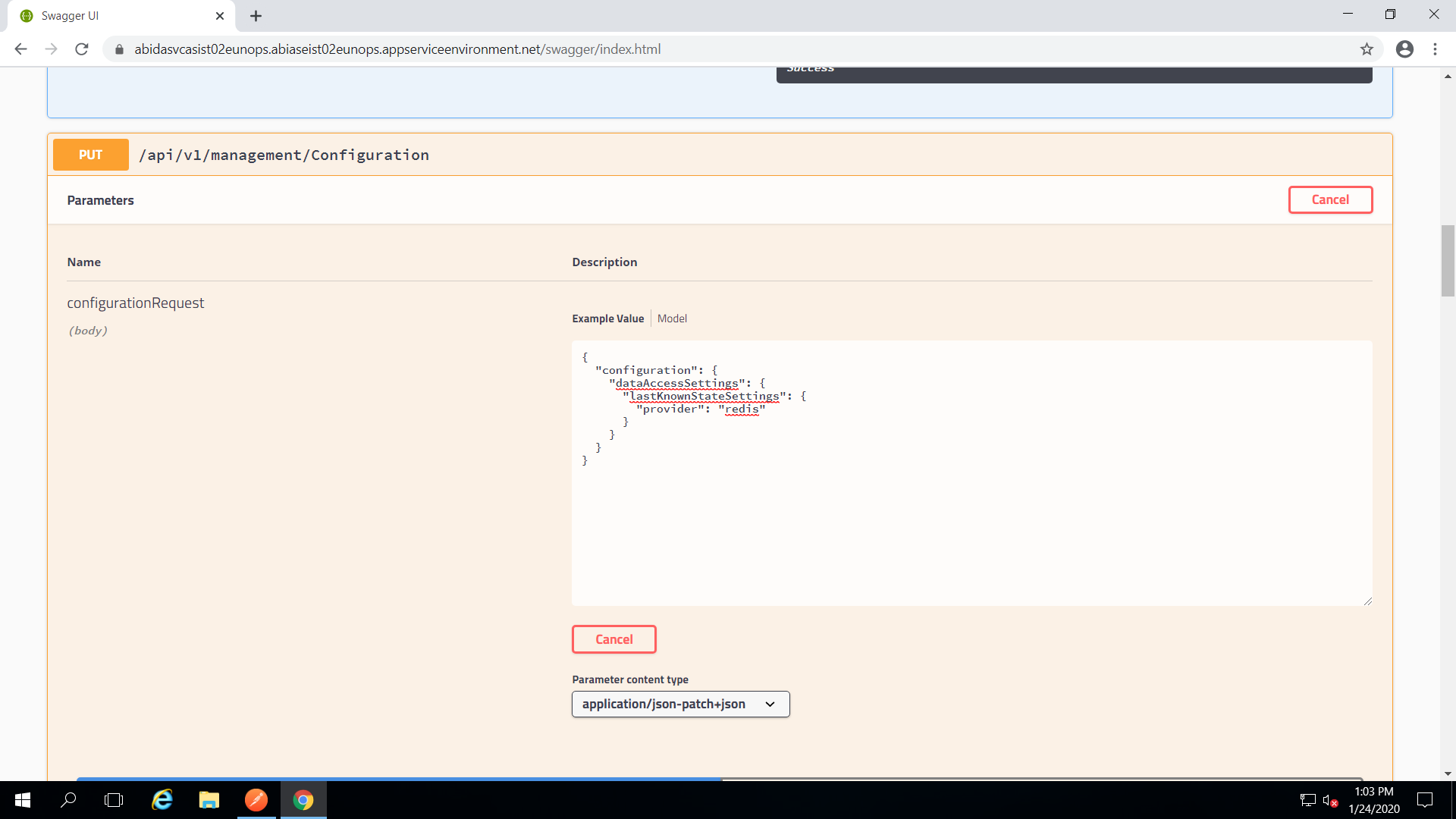Open File Explorer from taskbar

pos(209,800)
